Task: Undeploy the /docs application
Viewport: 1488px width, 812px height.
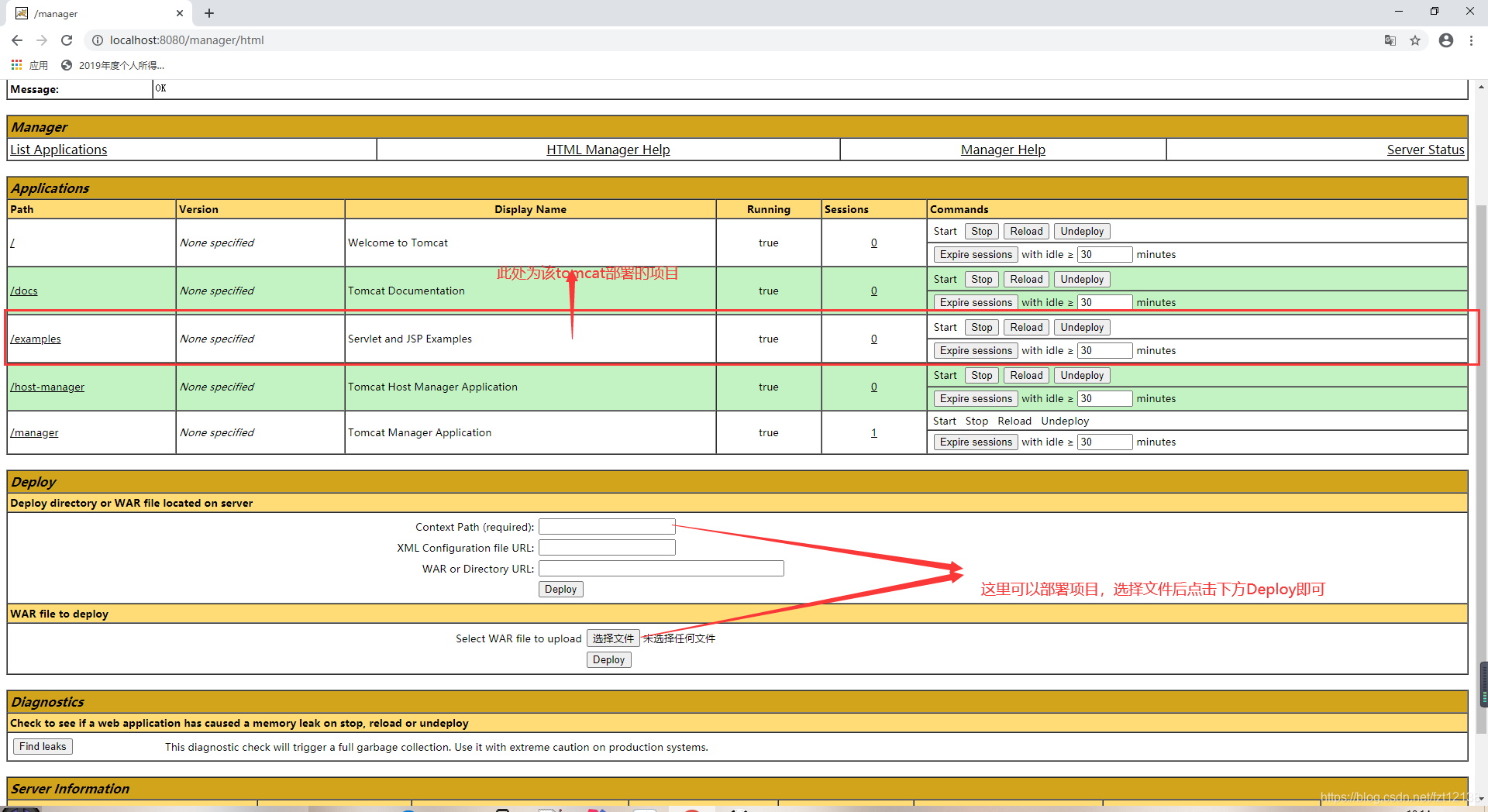Action: pos(1082,279)
